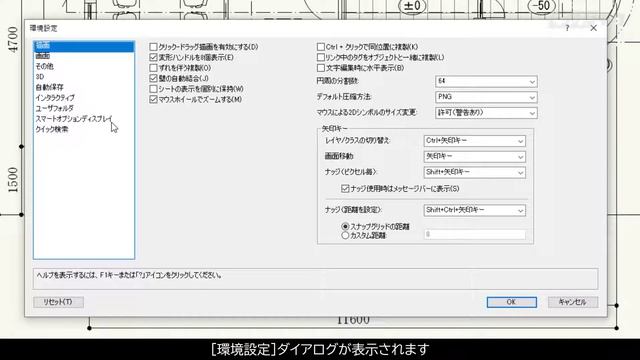The image size is (640, 360).
Task: Close the 環境設定 dialog with X
Action: pyautogui.click(x=593, y=28)
